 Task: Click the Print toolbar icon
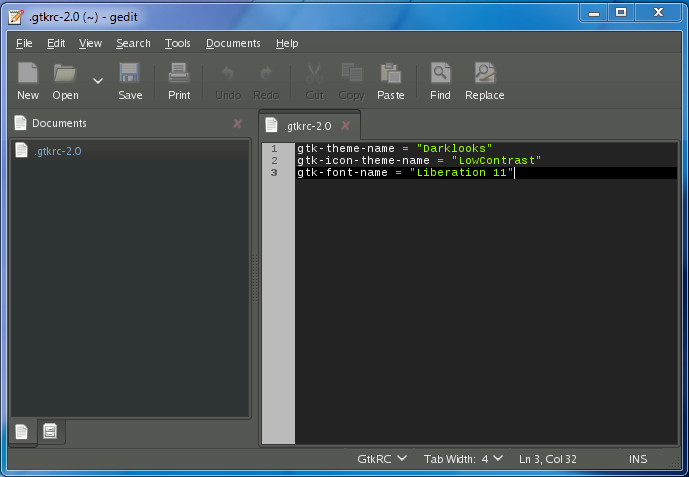(179, 74)
